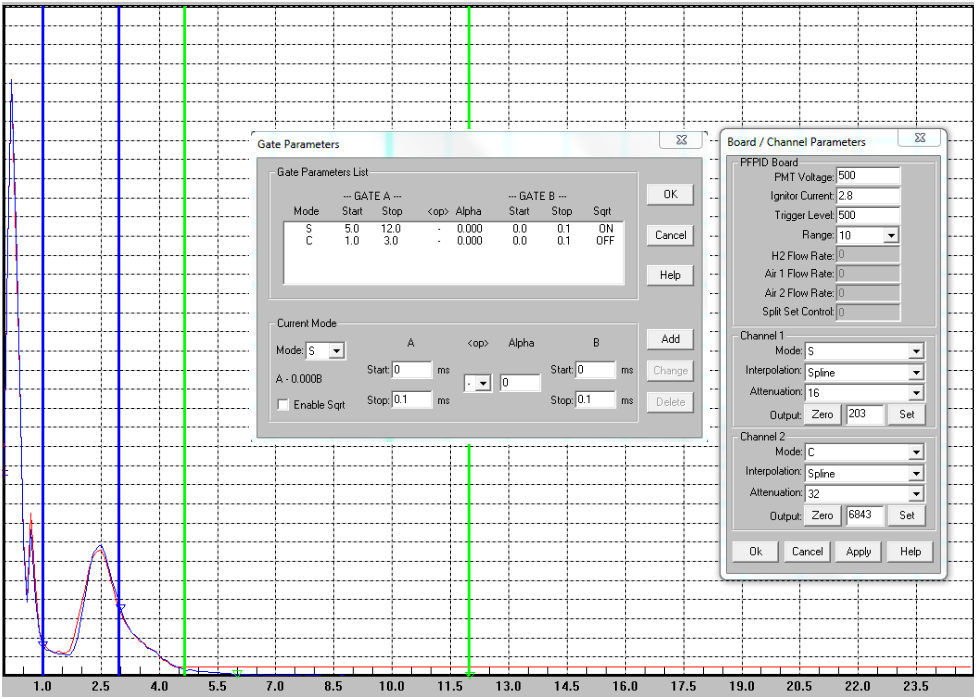Expand the Range dropdown
Viewport: 976px width, 699px height.
pyautogui.click(x=890, y=235)
